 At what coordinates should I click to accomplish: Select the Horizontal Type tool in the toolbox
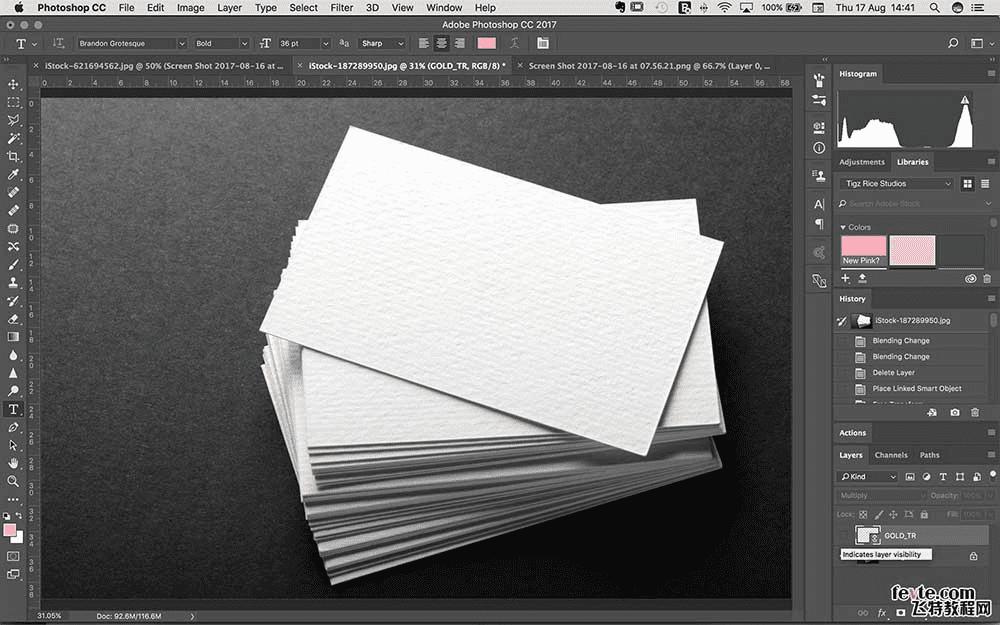pos(14,409)
